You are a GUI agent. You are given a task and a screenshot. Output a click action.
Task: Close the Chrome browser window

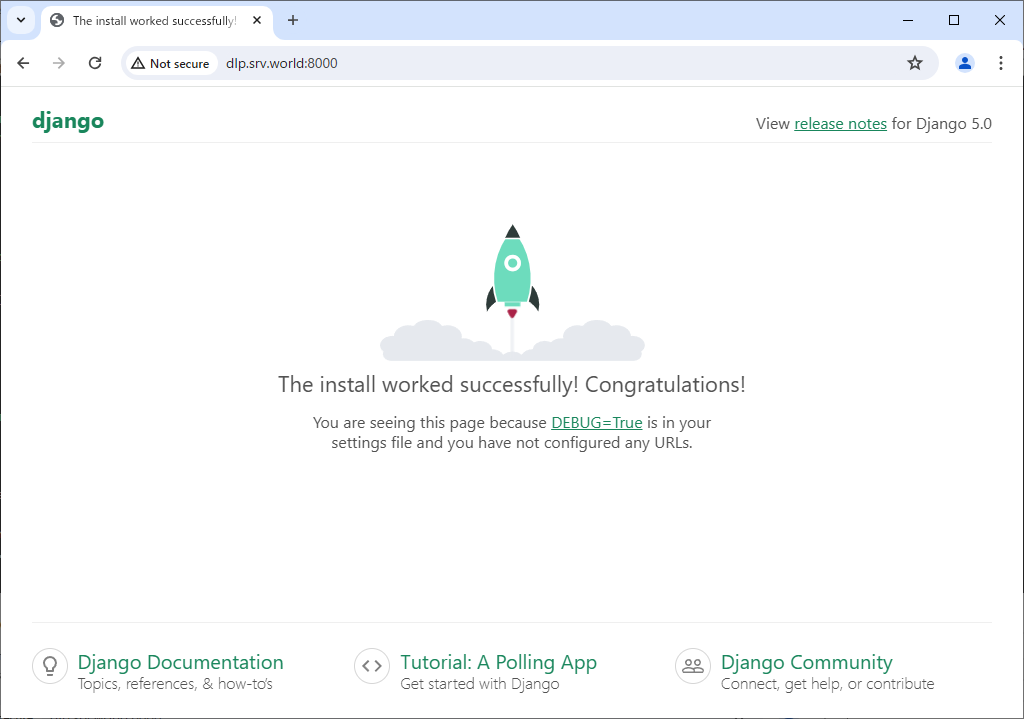(x=999, y=20)
